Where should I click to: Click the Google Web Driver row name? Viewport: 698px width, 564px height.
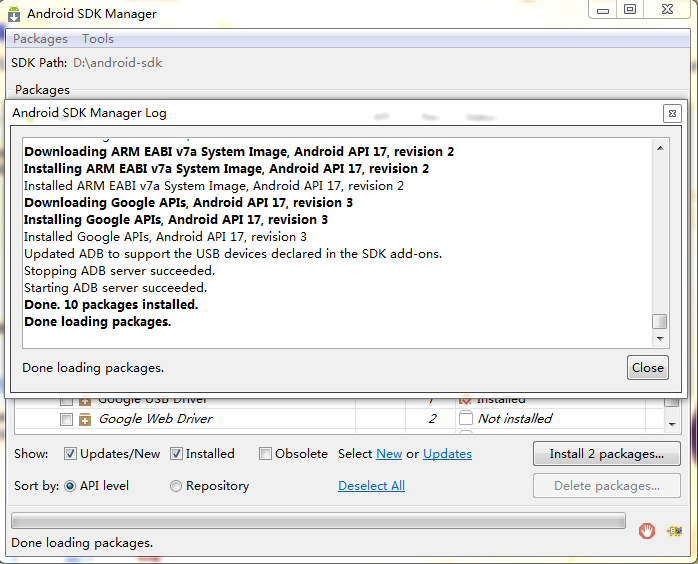click(x=155, y=419)
